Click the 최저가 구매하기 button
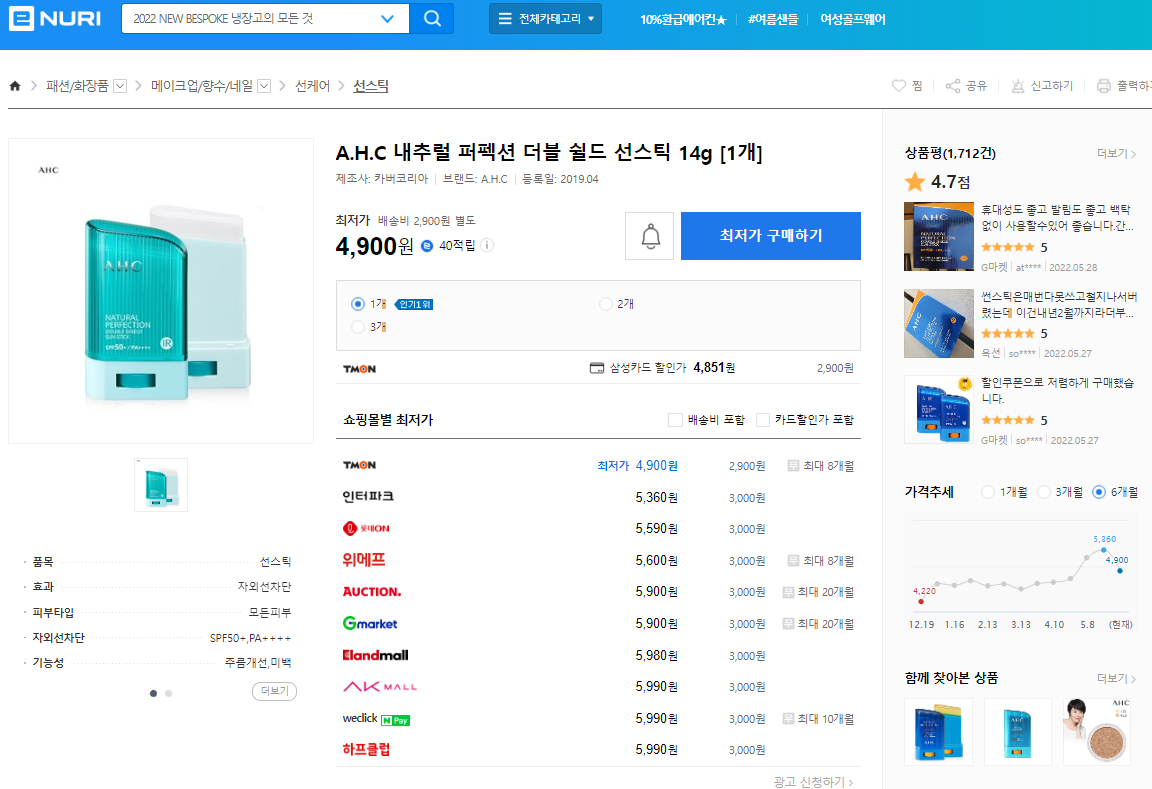This screenshot has width=1152, height=789. coord(771,236)
